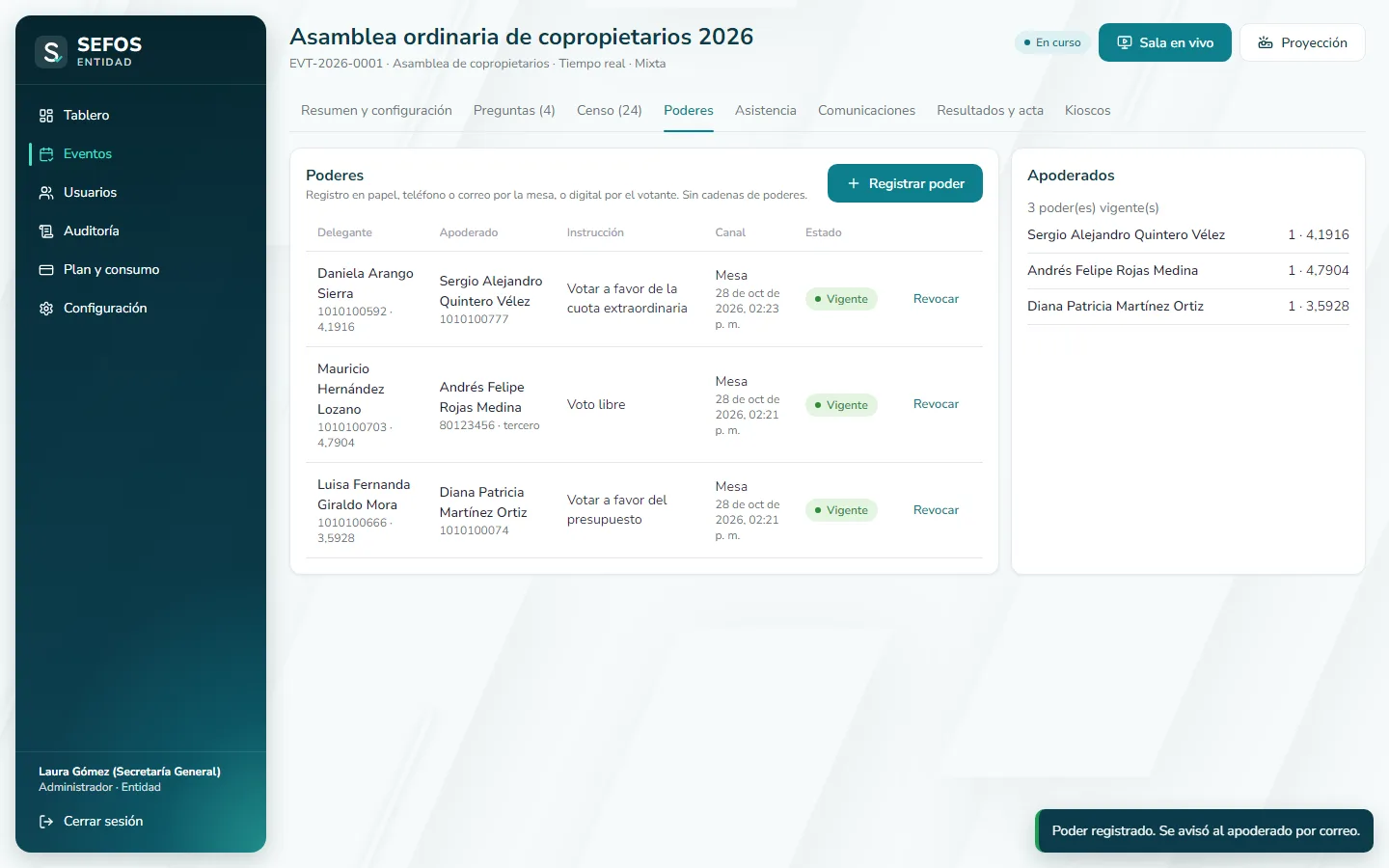The width and height of the screenshot is (1389, 868).
Task: Click the Eventos calendar icon
Action: (x=46, y=154)
